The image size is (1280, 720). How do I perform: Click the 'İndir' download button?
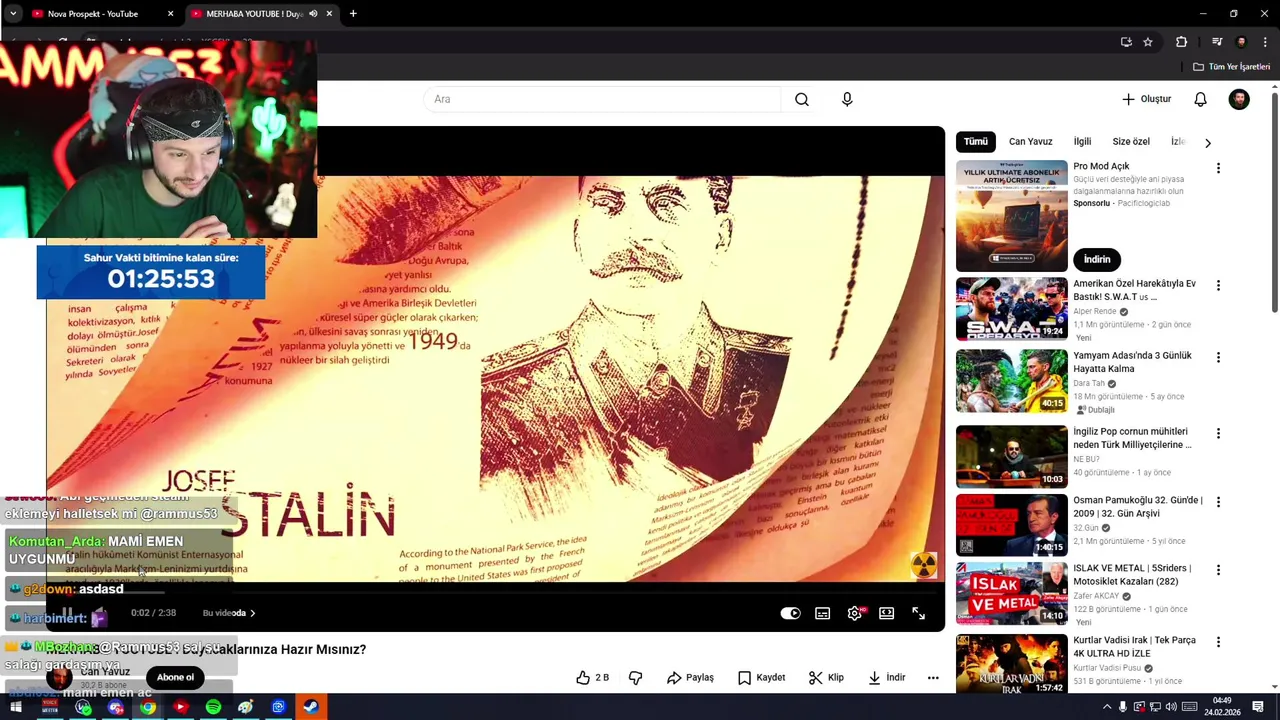(x=886, y=677)
